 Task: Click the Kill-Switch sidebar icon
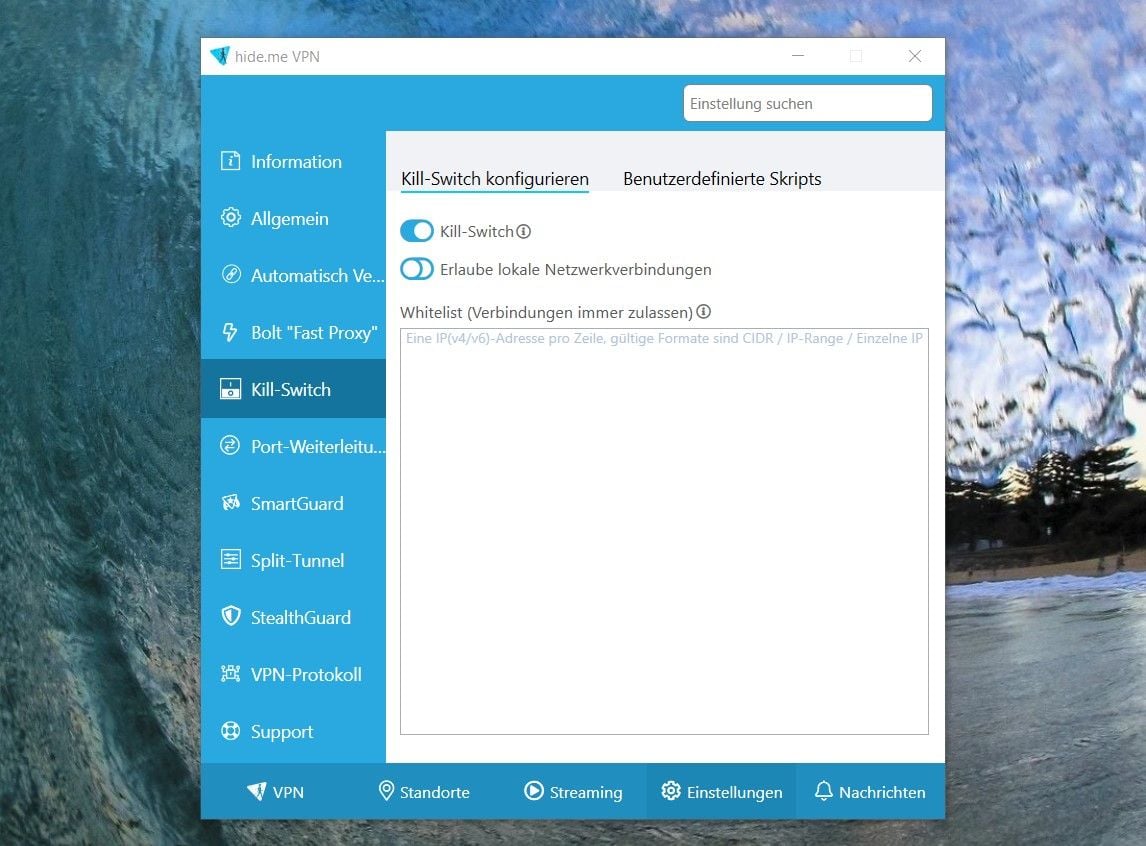[x=230, y=389]
